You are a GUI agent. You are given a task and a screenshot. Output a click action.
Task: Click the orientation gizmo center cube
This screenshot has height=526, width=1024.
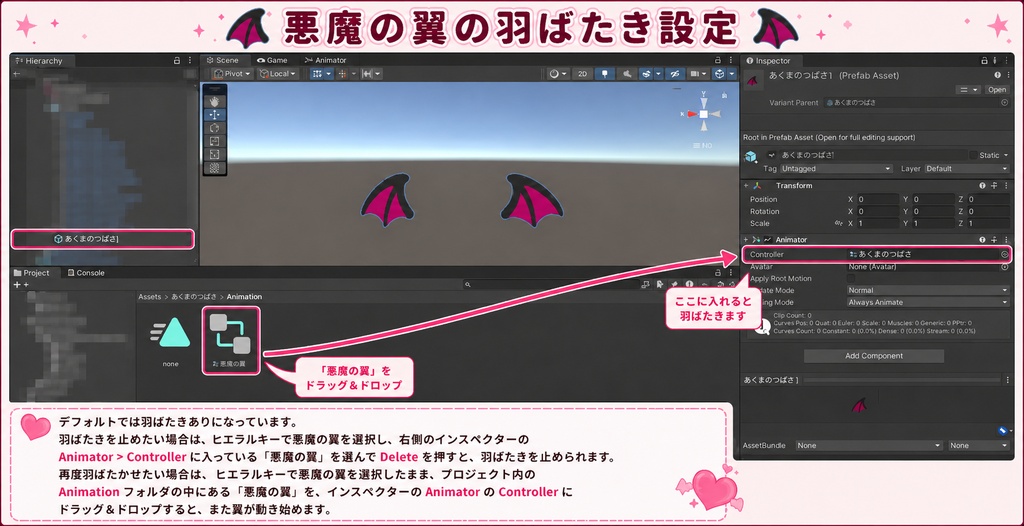tap(703, 114)
